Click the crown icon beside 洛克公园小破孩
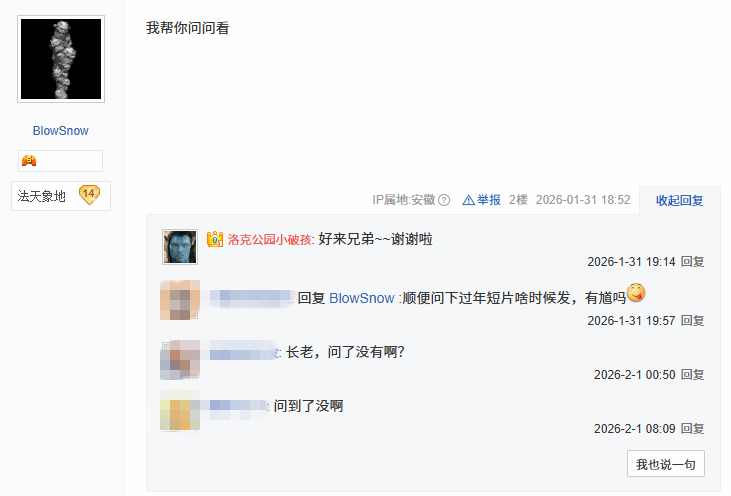 click(215, 239)
